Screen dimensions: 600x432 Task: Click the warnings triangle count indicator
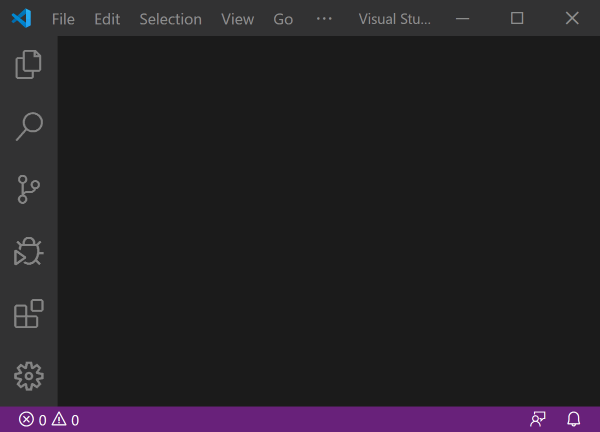point(65,420)
